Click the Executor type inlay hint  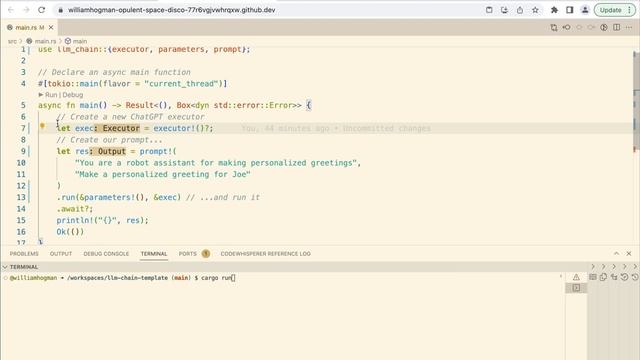(118, 128)
